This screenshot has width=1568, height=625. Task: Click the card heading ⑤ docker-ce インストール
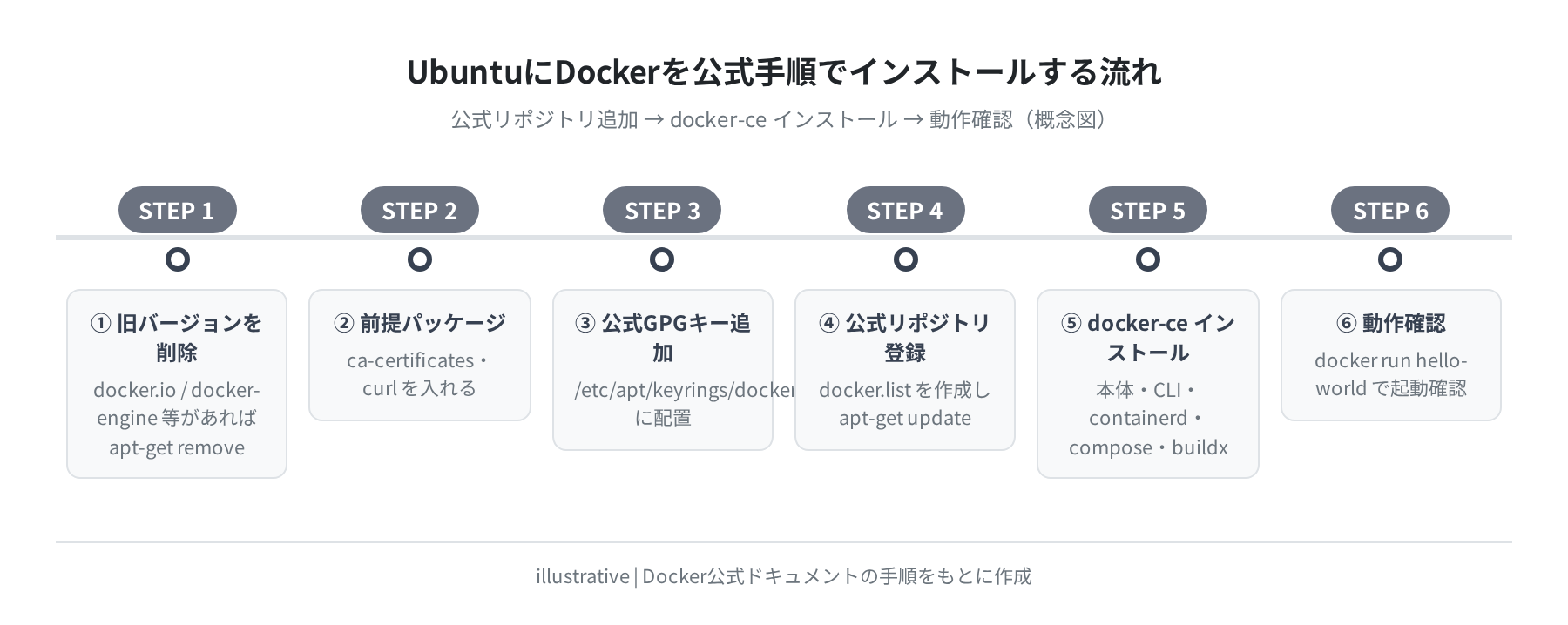coord(1148,338)
